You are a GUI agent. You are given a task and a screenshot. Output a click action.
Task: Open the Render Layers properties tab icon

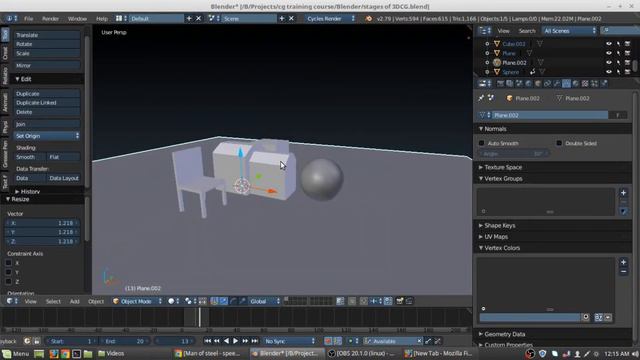510,84
